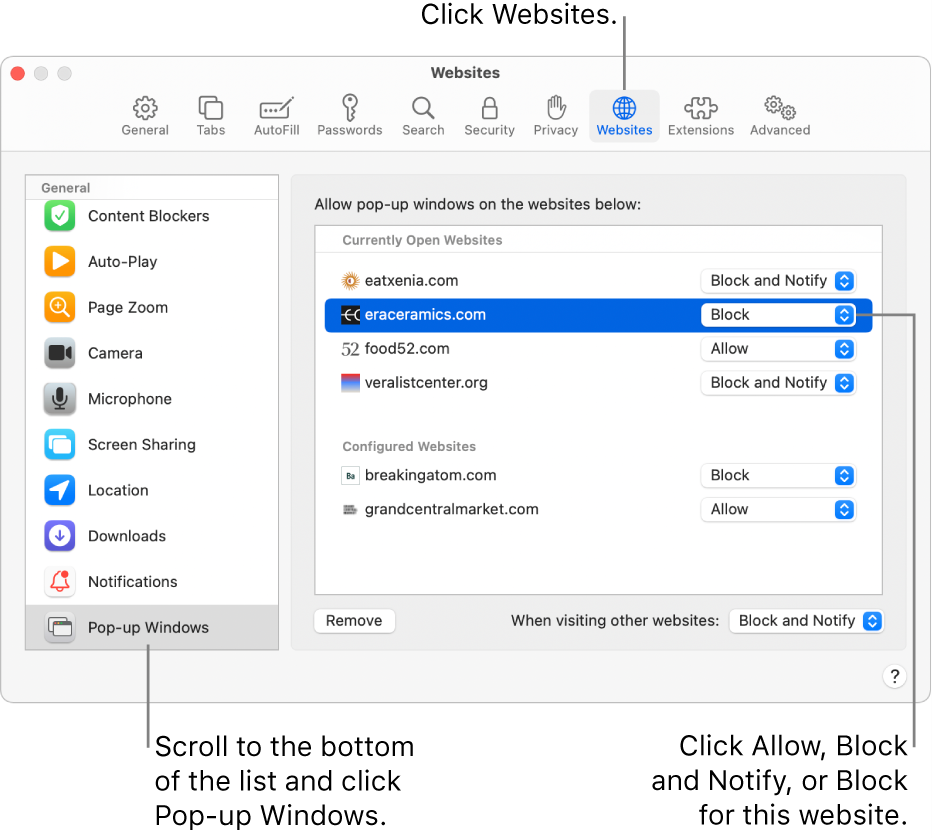The image size is (932, 838).
Task: Open the Privacy hand icon
Action: (556, 108)
